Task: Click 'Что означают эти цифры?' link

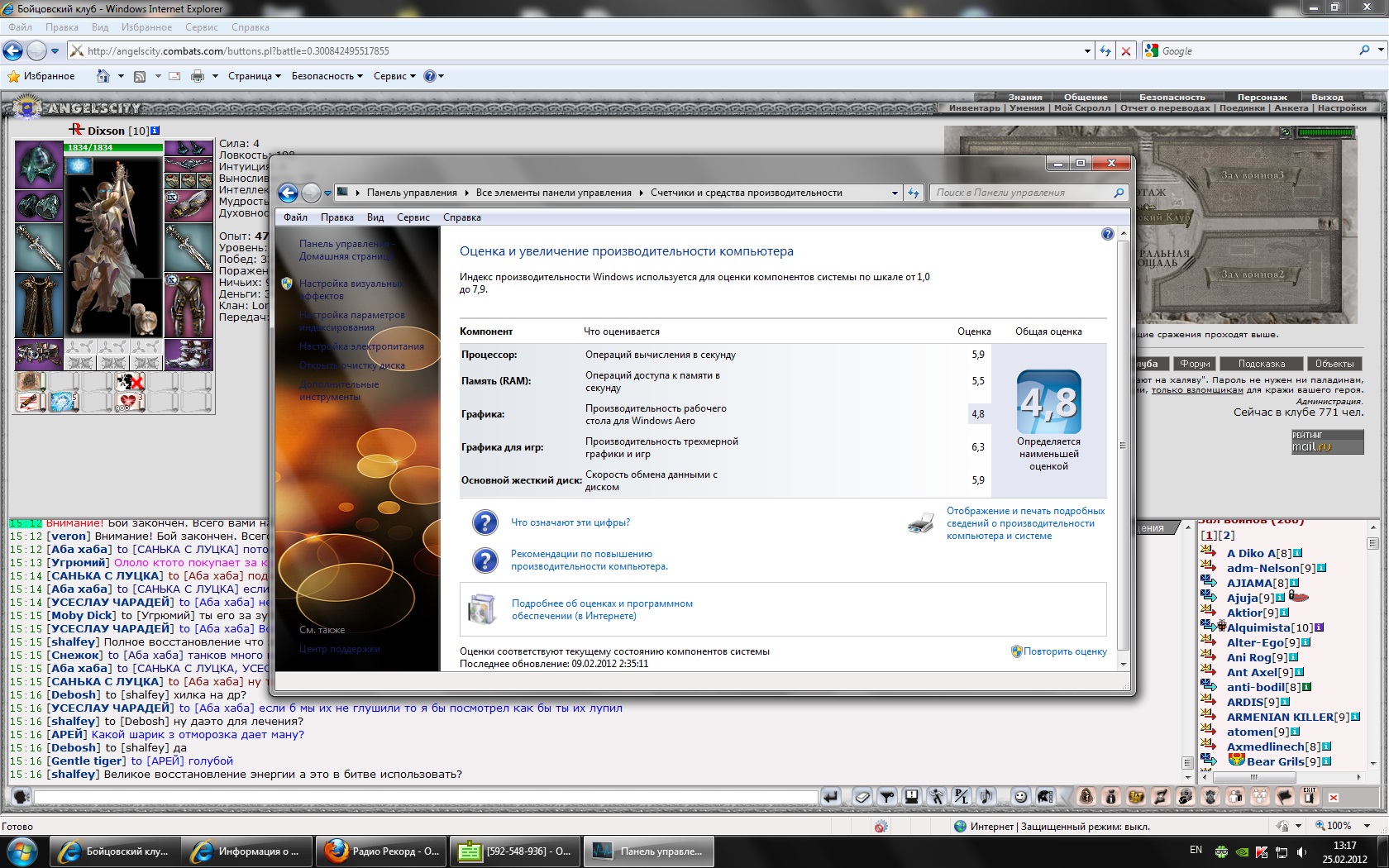Action: tap(570, 522)
